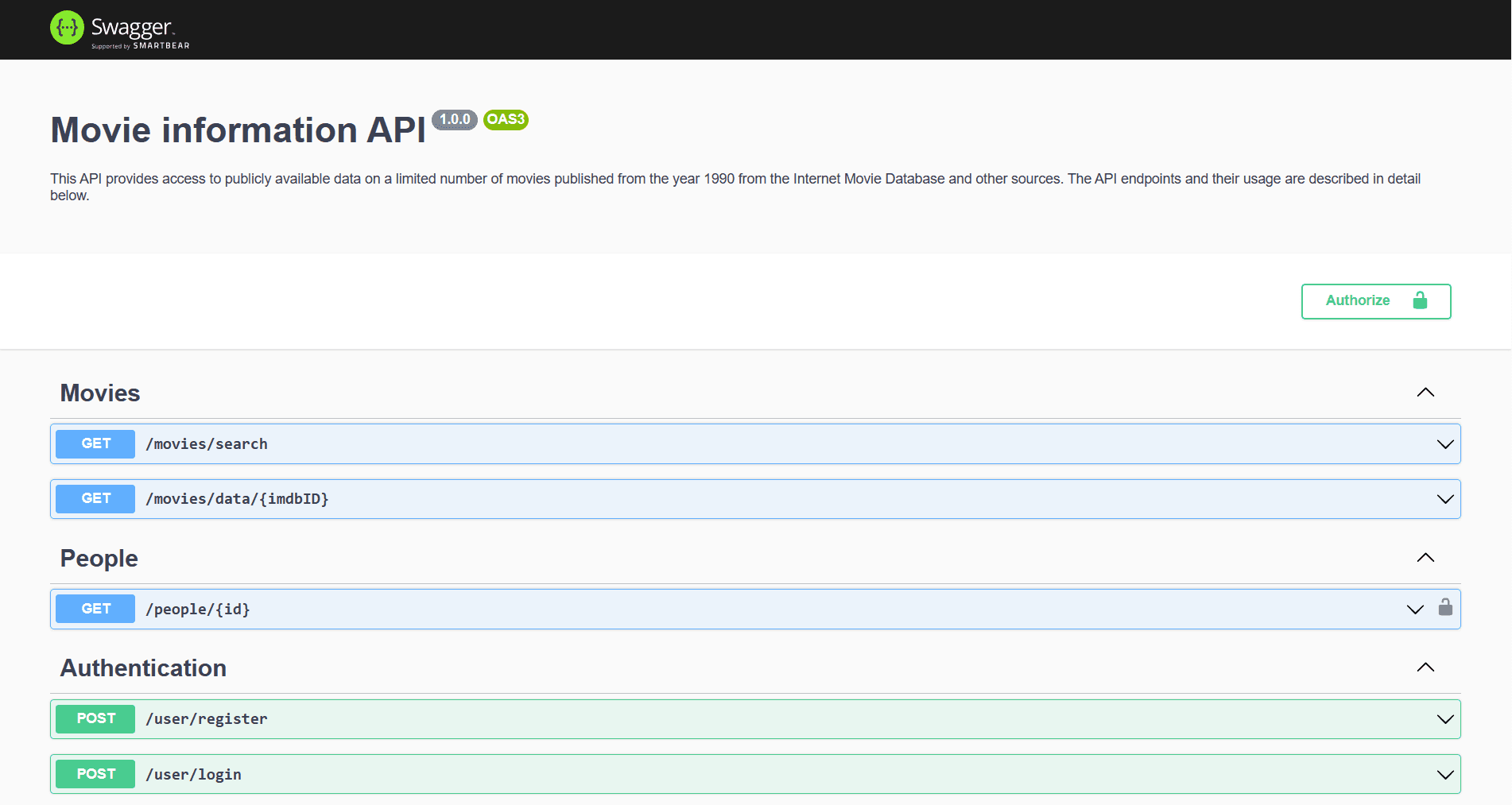This screenshot has width=1512, height=805.
Task: Click the 1.0.0 version badge
Action: coord(454,119)
